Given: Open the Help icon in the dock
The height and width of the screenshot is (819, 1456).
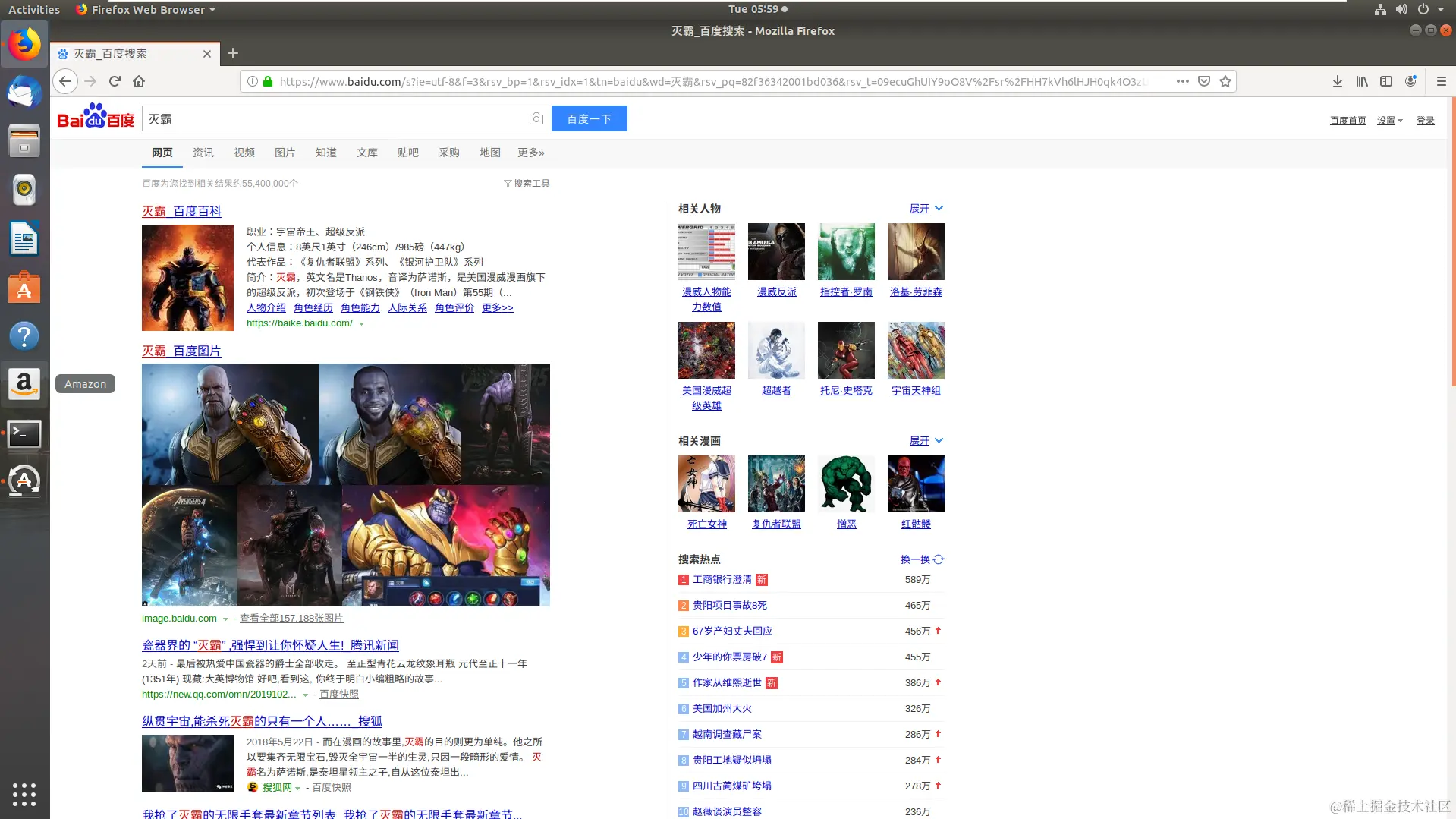Looking at the screenshot, I should [24, 336].
